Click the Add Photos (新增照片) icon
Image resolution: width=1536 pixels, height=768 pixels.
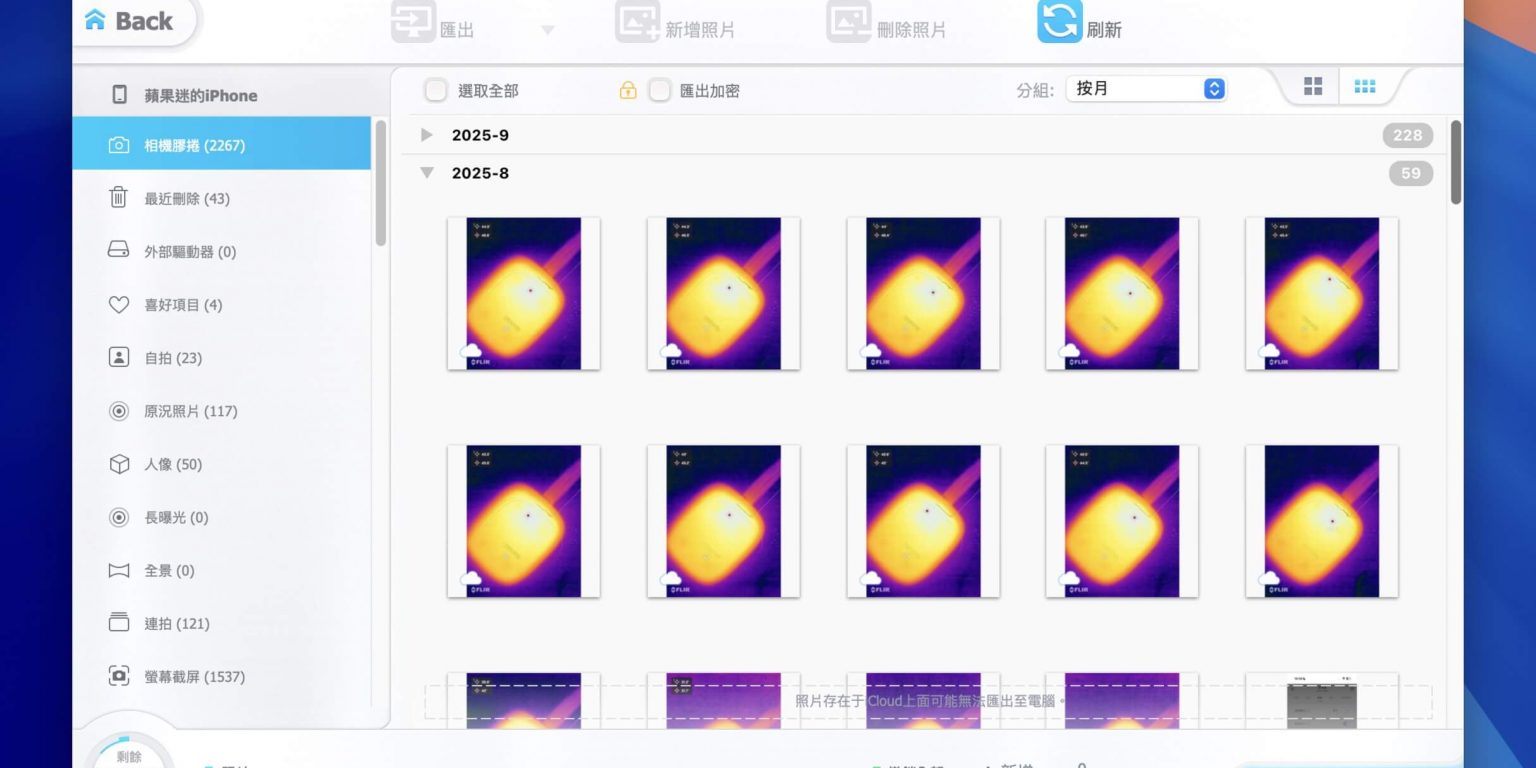tap(637, 23)
